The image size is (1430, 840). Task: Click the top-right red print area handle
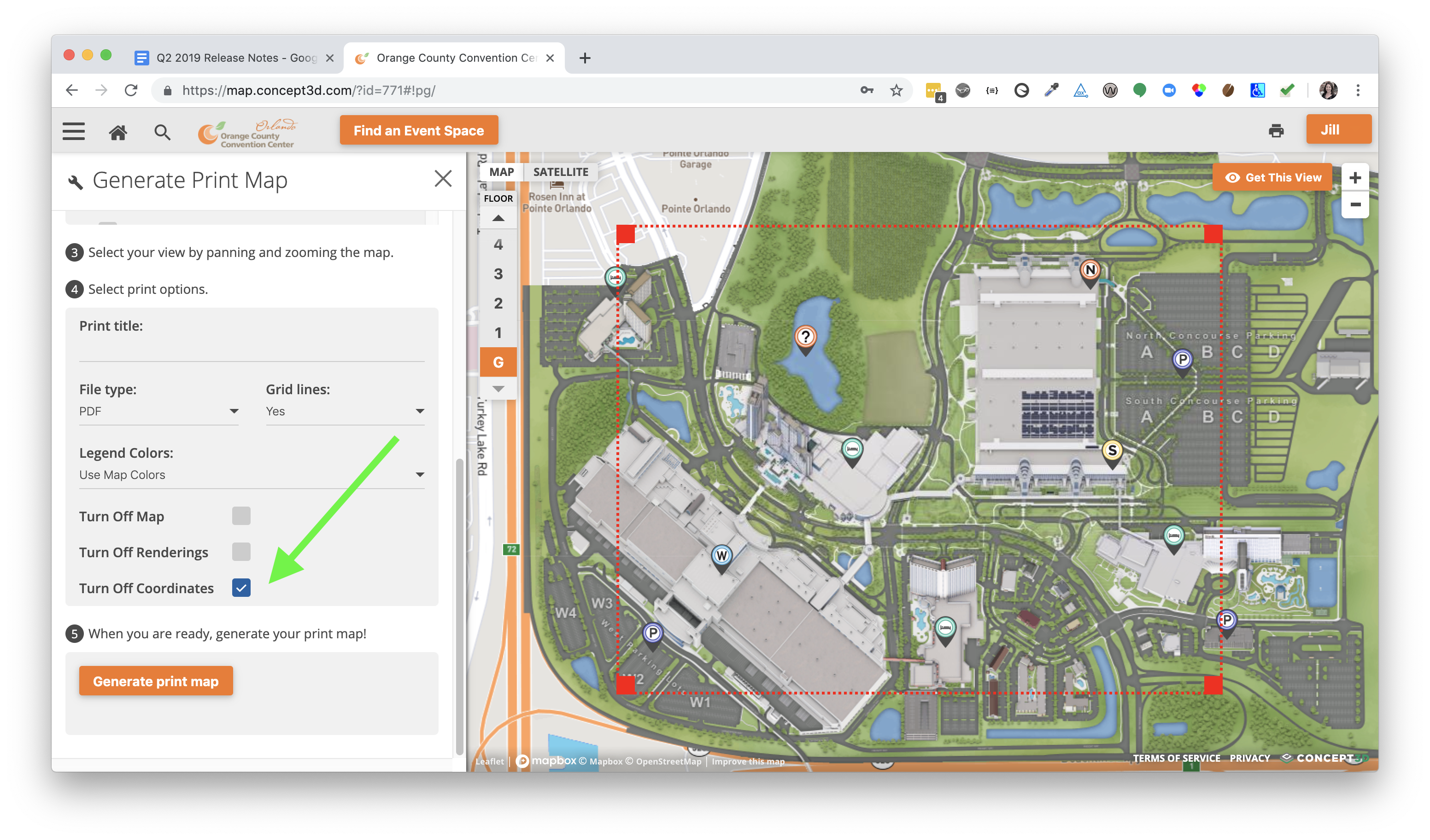tap(1213, 234)
